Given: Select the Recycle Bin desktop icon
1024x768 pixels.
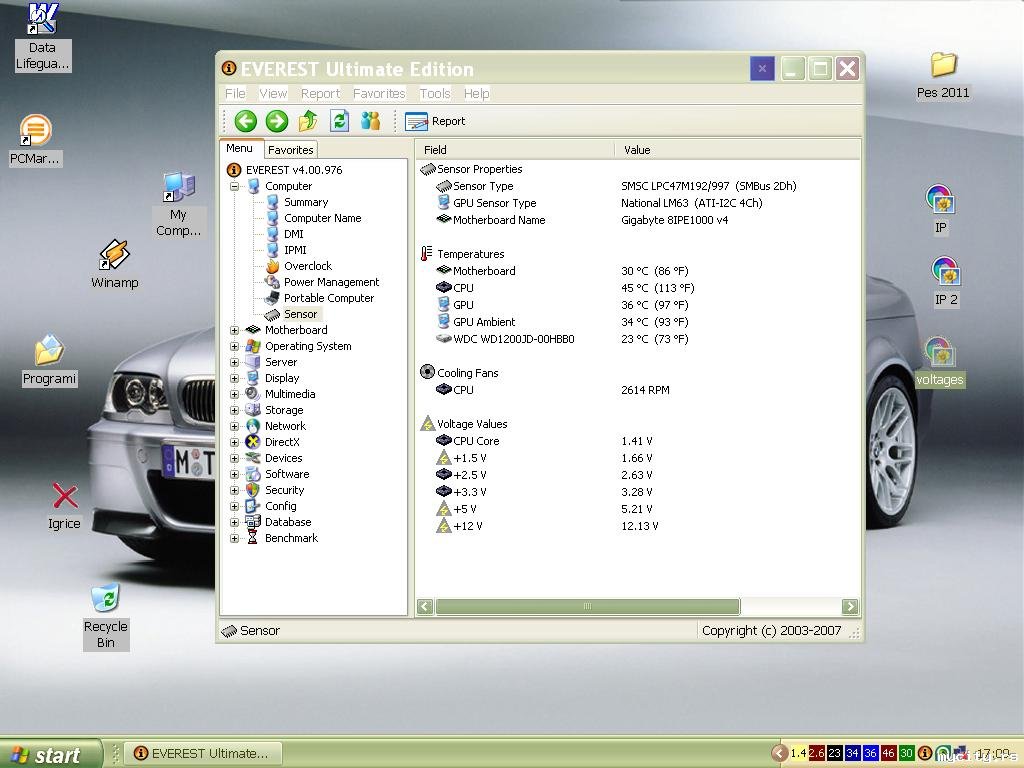Looking at the screenshot, I should pos(105,599).
